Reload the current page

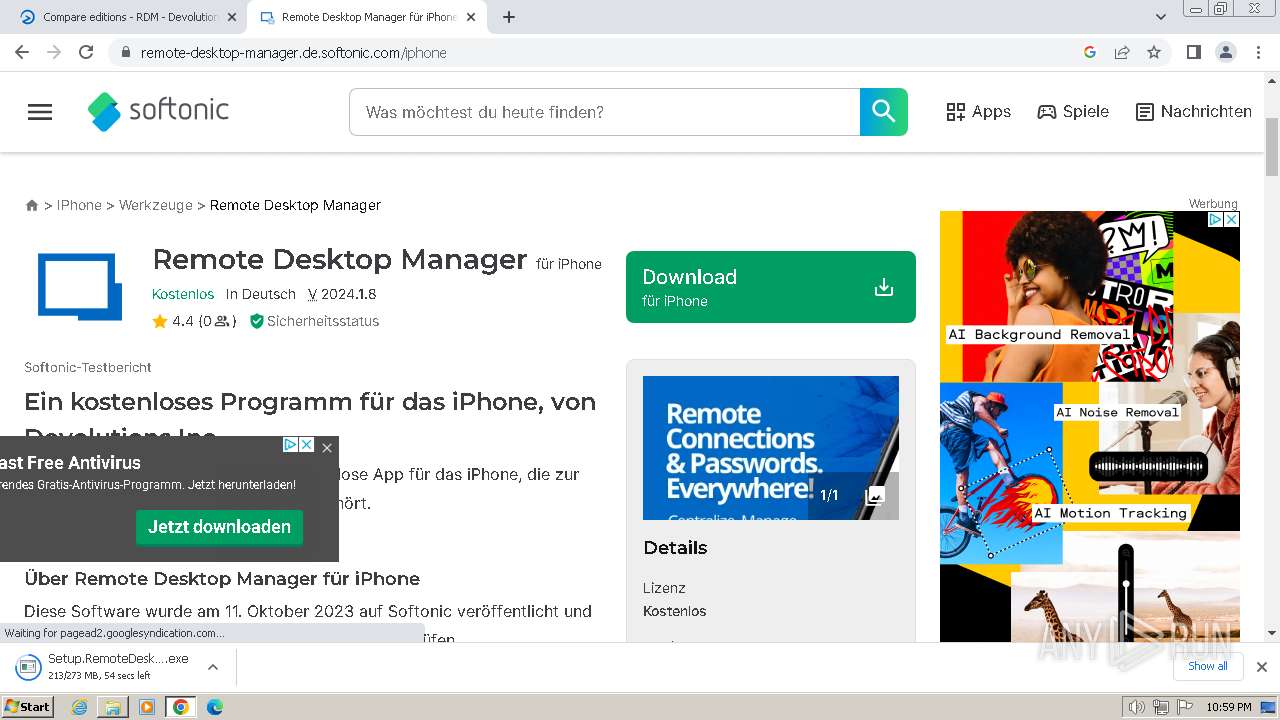(x=86, y=52)
